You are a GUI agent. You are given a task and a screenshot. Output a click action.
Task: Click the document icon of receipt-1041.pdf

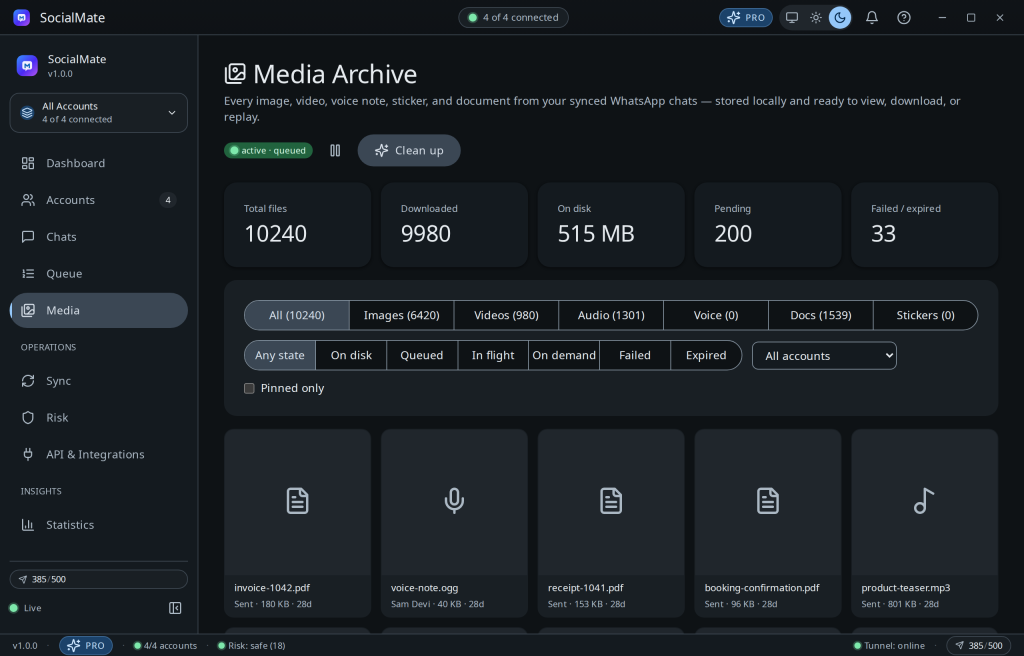tap(611, 501)
